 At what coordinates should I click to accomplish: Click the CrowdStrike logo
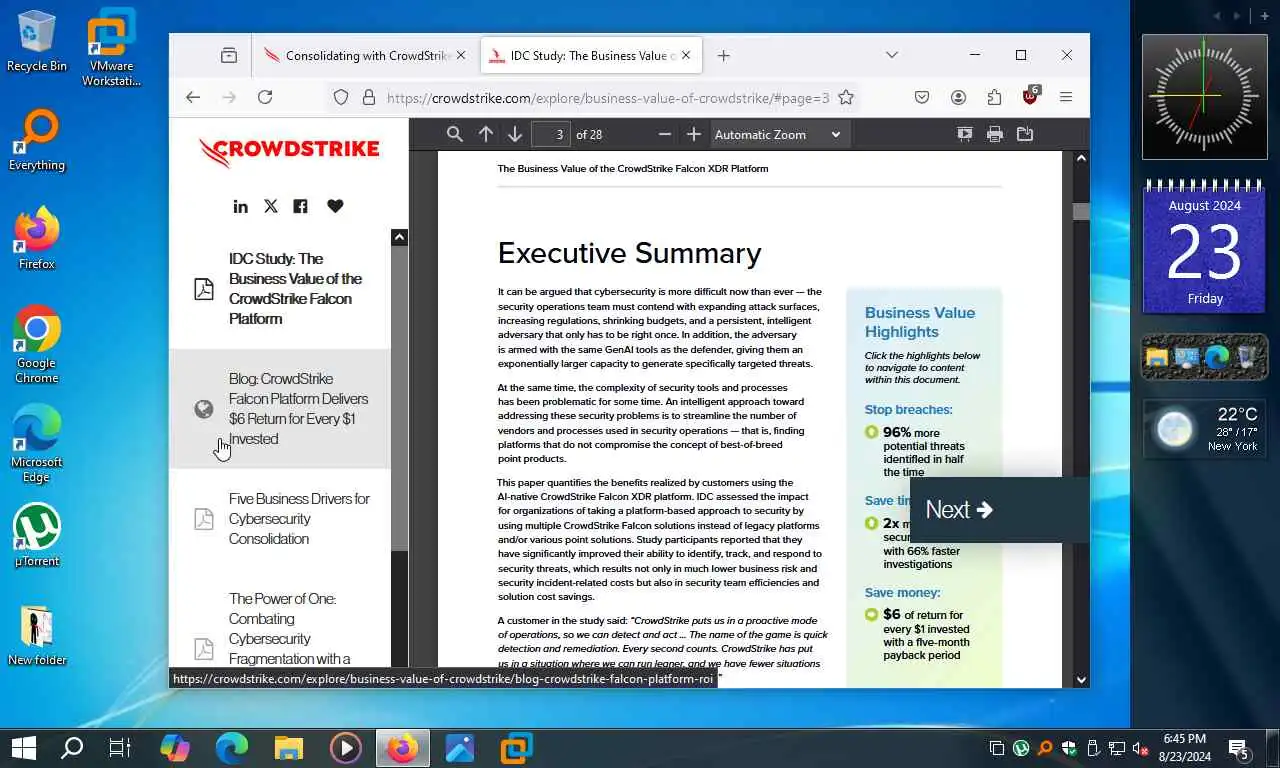tap(289, 151)
